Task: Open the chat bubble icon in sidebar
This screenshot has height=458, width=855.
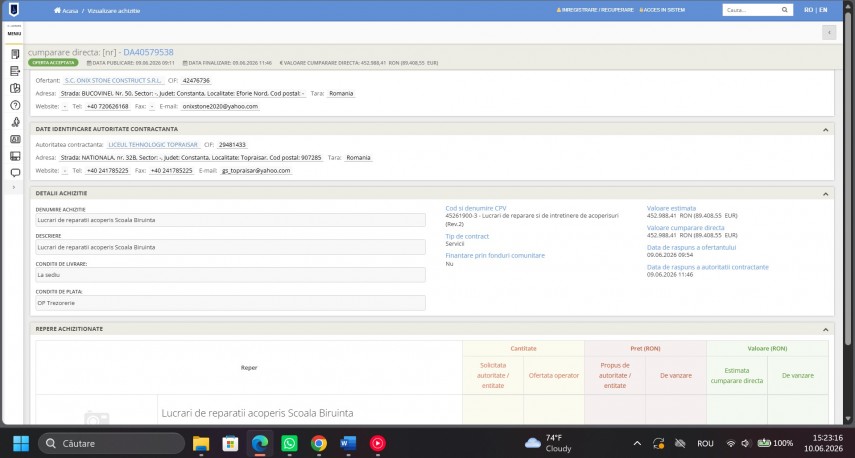Action: click(15, 173)
